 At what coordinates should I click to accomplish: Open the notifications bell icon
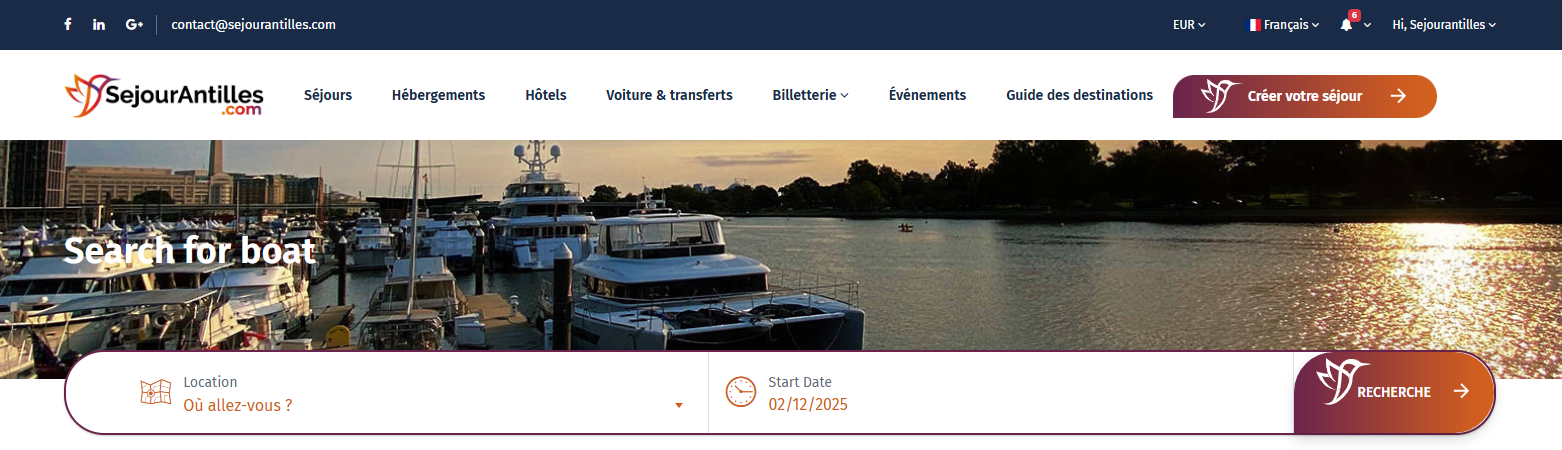1346,24
